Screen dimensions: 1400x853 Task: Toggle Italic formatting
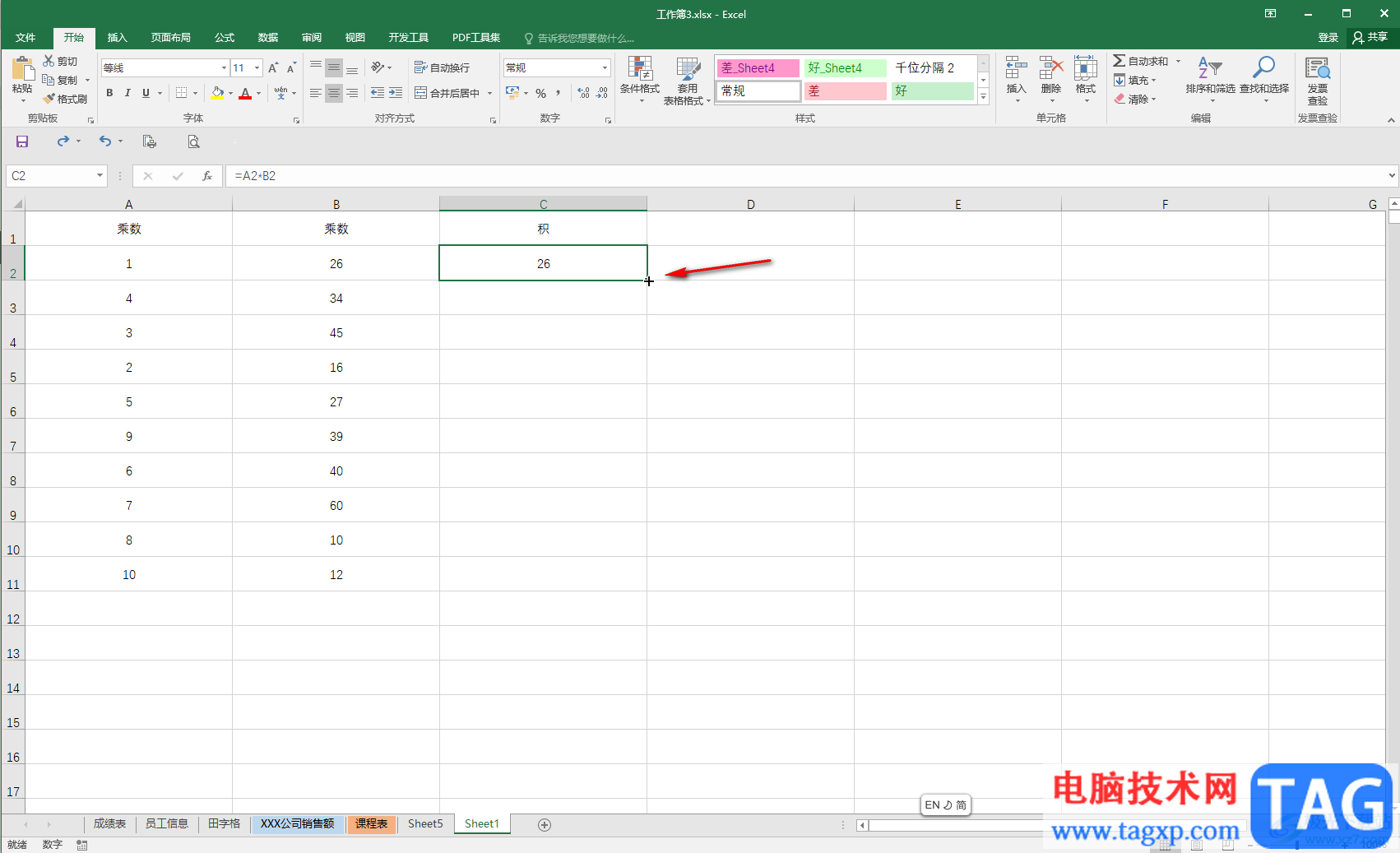click(x=127, y=93)
